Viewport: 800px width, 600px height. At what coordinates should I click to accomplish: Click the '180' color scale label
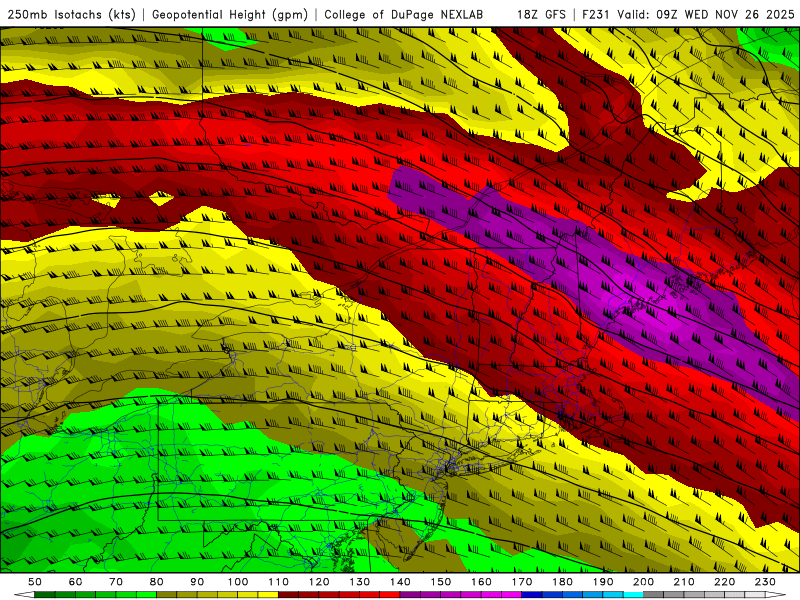pyautogui.click(x=562, y=582)
